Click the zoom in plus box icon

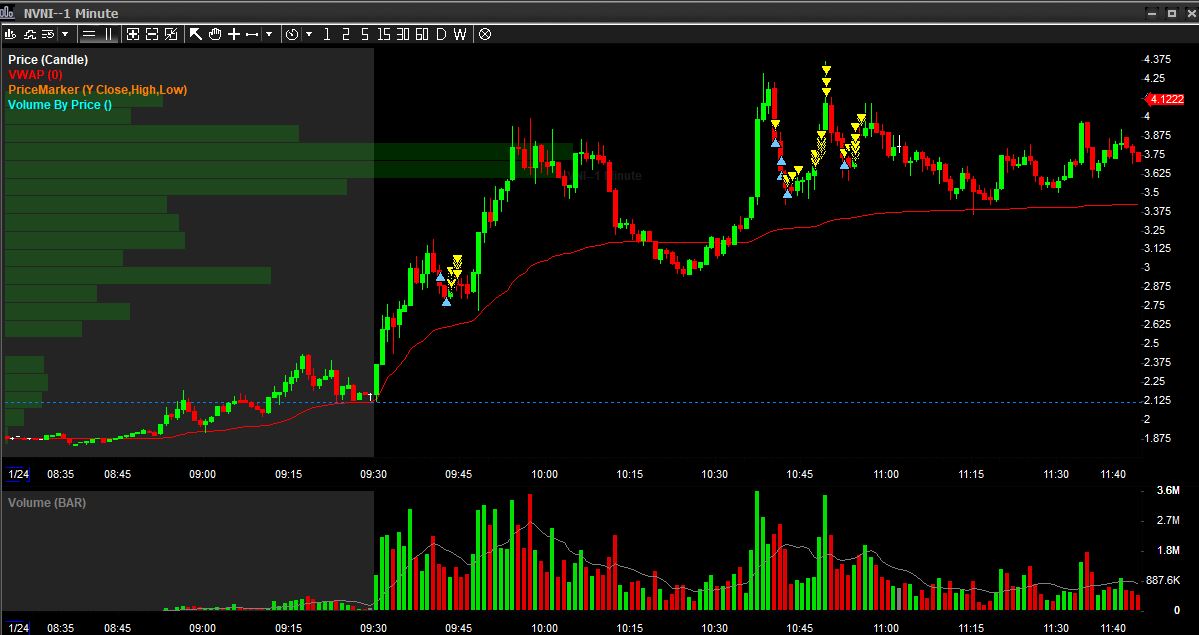tap(133, 34)
